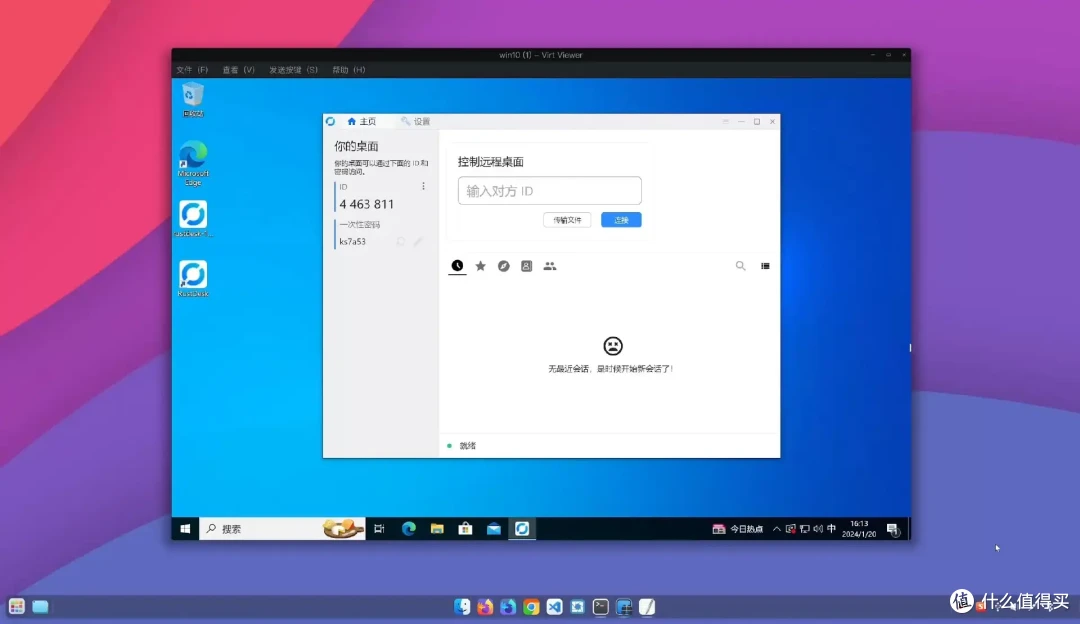Launch VS Code from the host dock
Screen dimensions: 1080x624
coord(554,606)
